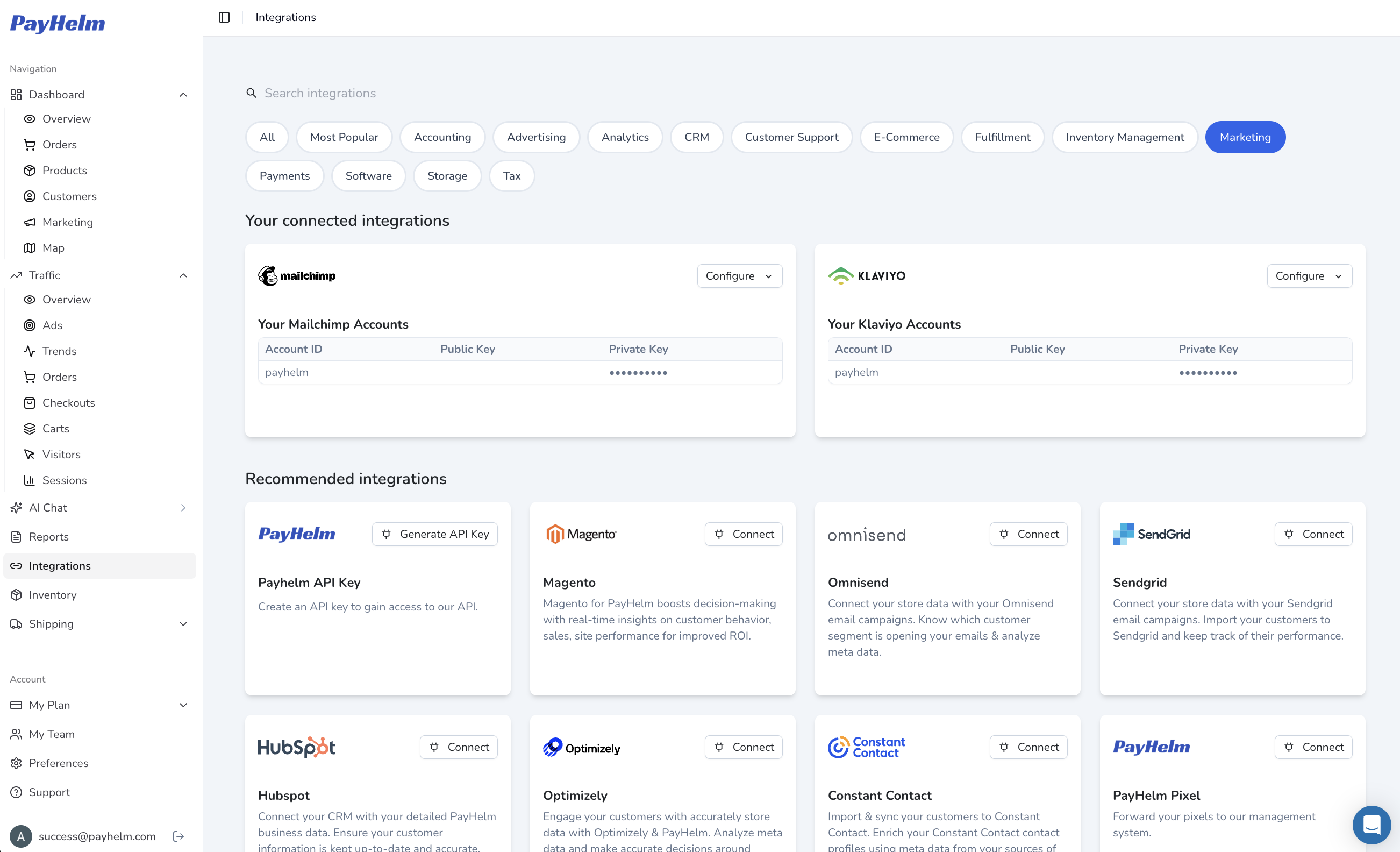Connect the Optimizely integration
This screenshot has width=1400, height=852.
(744, 747)
